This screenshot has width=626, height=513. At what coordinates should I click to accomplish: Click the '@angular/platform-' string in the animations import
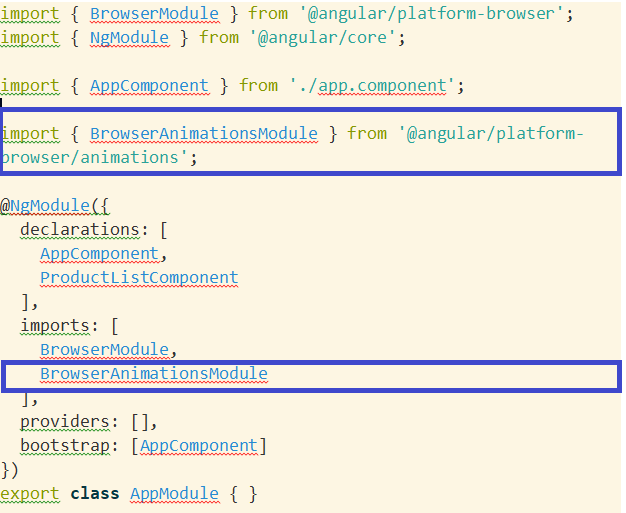tap(491, 134)
